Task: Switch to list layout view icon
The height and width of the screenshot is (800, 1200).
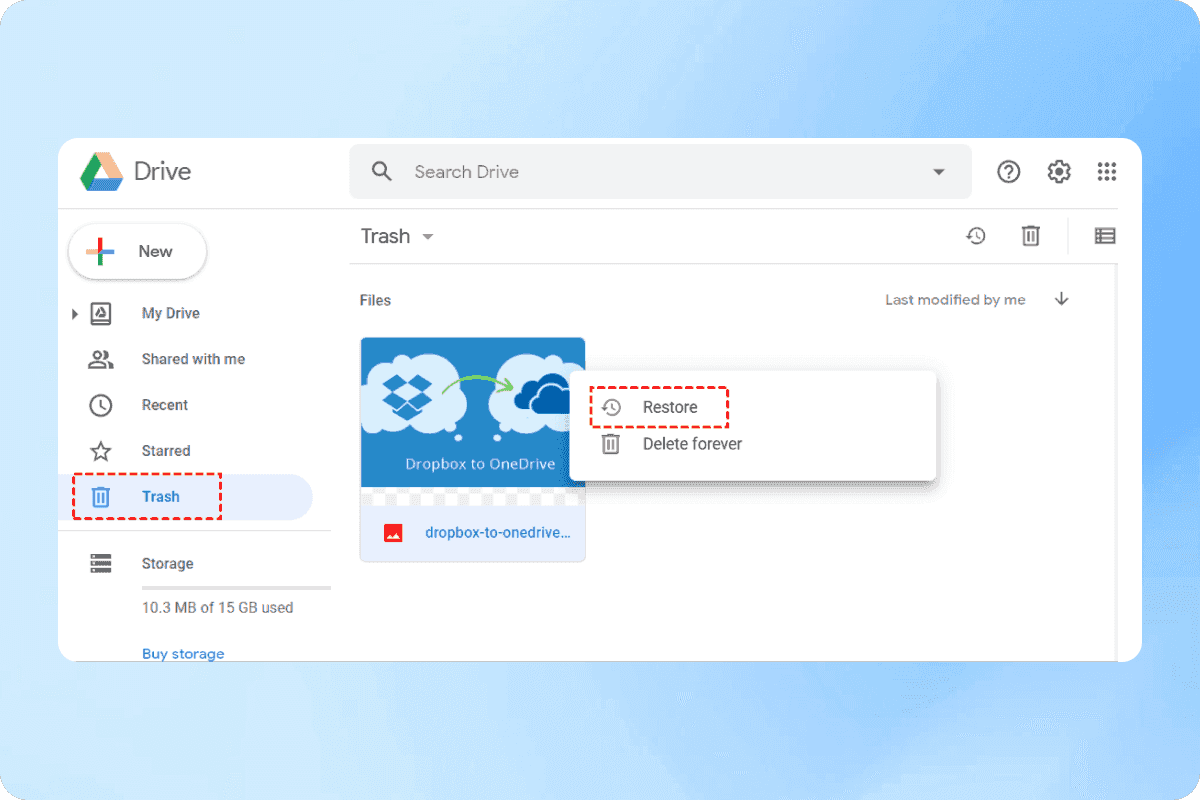Action: click(1104, 236)
